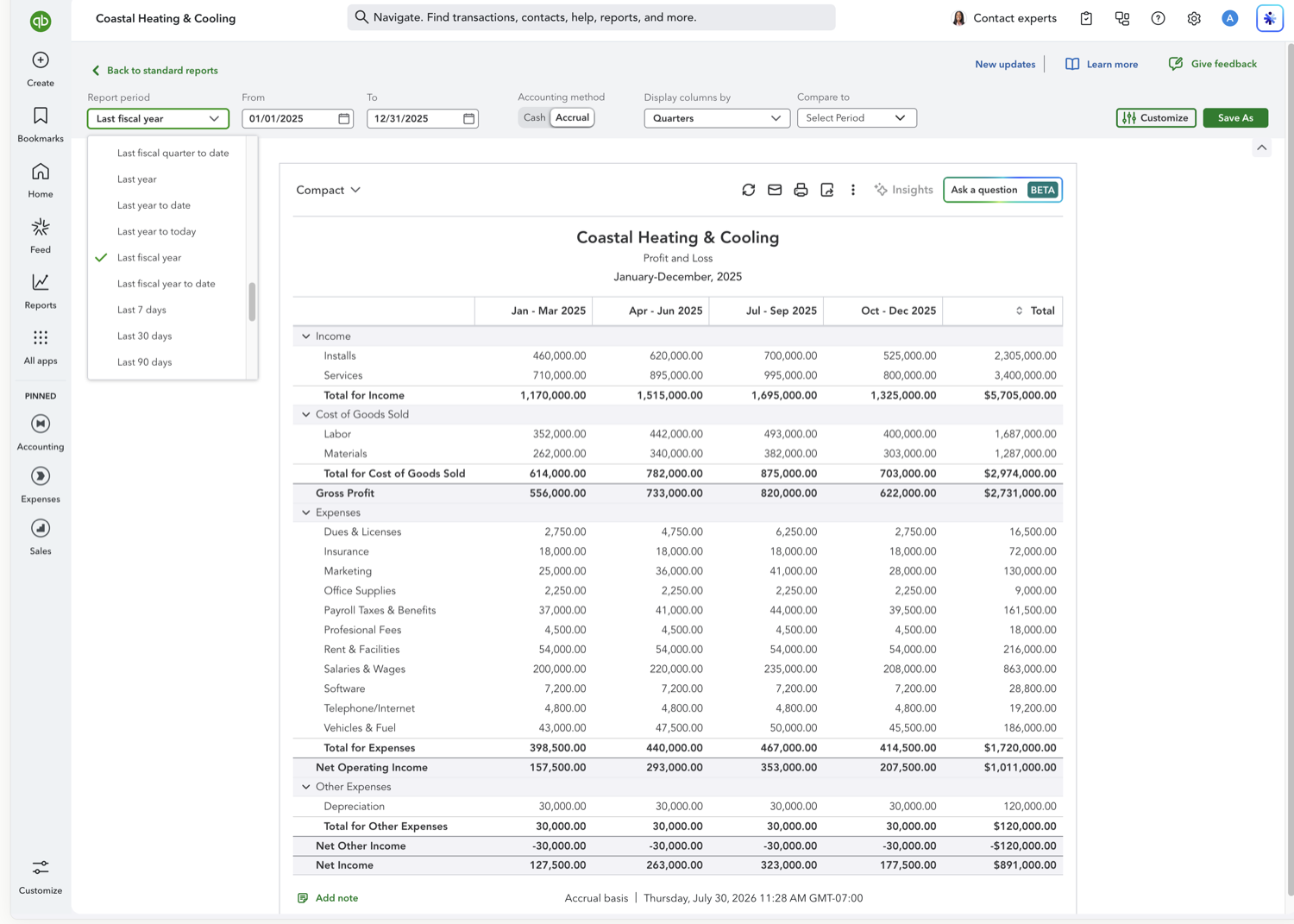
Task: Select the Accrual accounting method
Action: pos(572,117)
